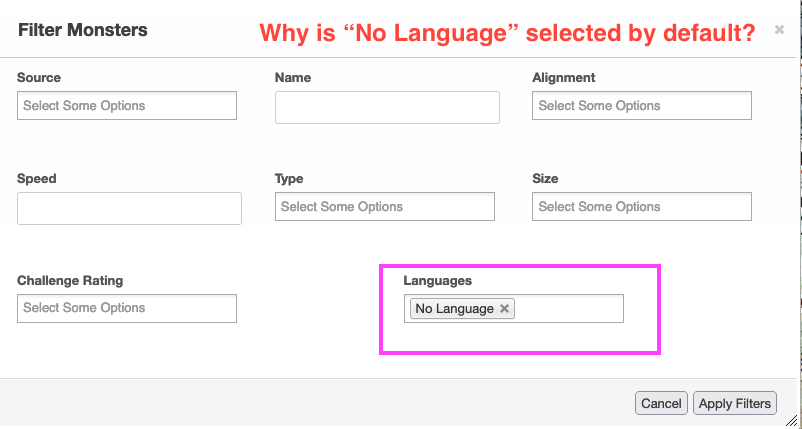
Task: Open the Type options dropdown
Action: pos(385,207)
